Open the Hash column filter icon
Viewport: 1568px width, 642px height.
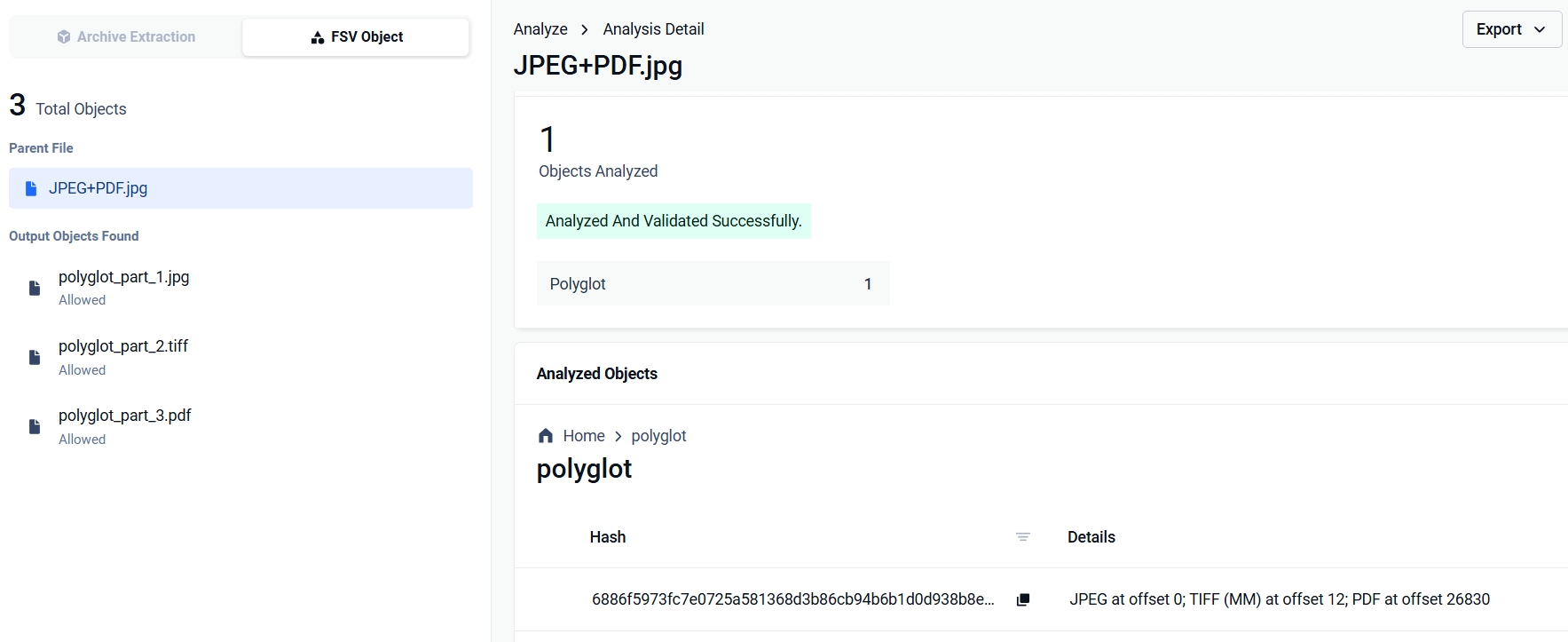[1023, 536]
